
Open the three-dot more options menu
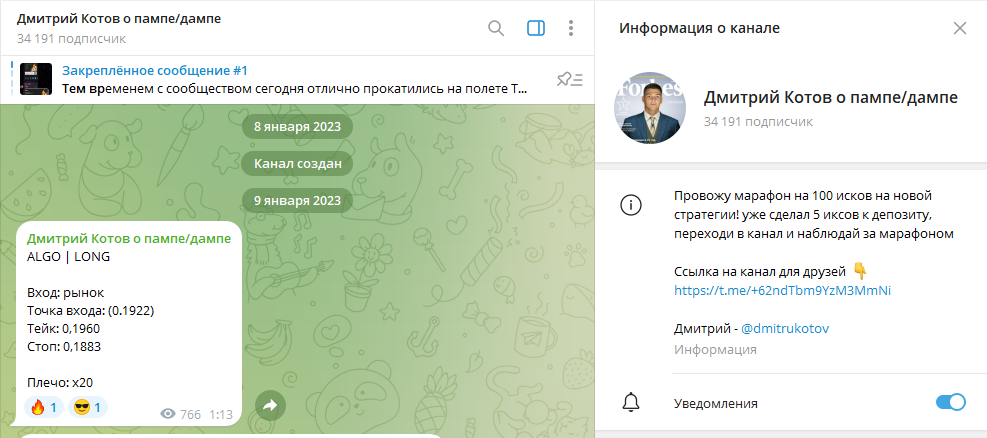click(x=570, y=28)
